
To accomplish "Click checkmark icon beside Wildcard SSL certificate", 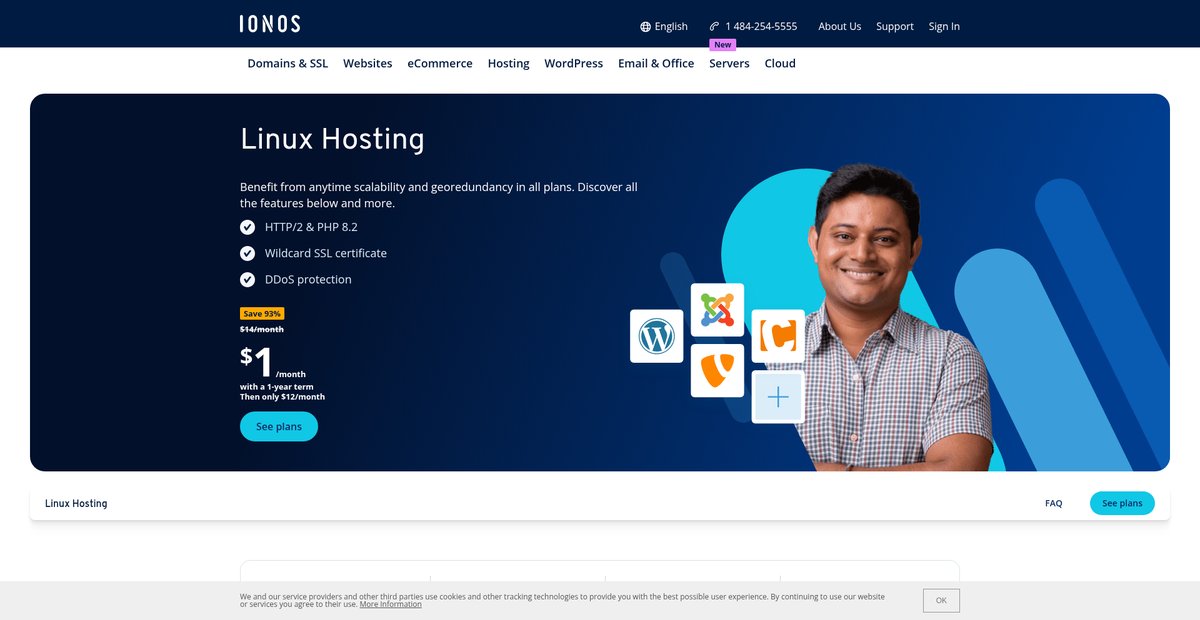I will [x=248, y=253].
